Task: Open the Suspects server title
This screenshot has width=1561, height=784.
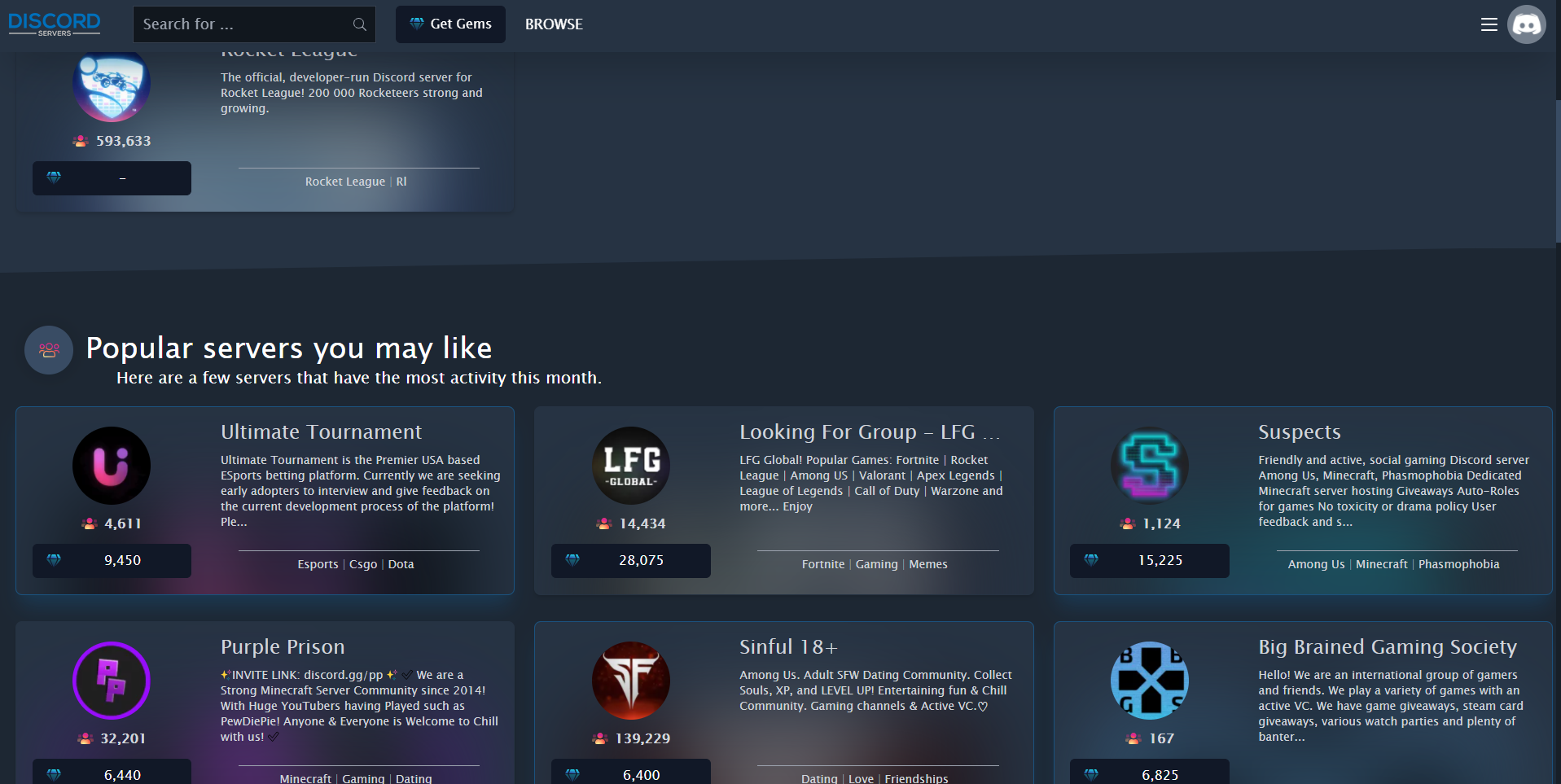Action: pyautogui.click(x=1299, y=432)
